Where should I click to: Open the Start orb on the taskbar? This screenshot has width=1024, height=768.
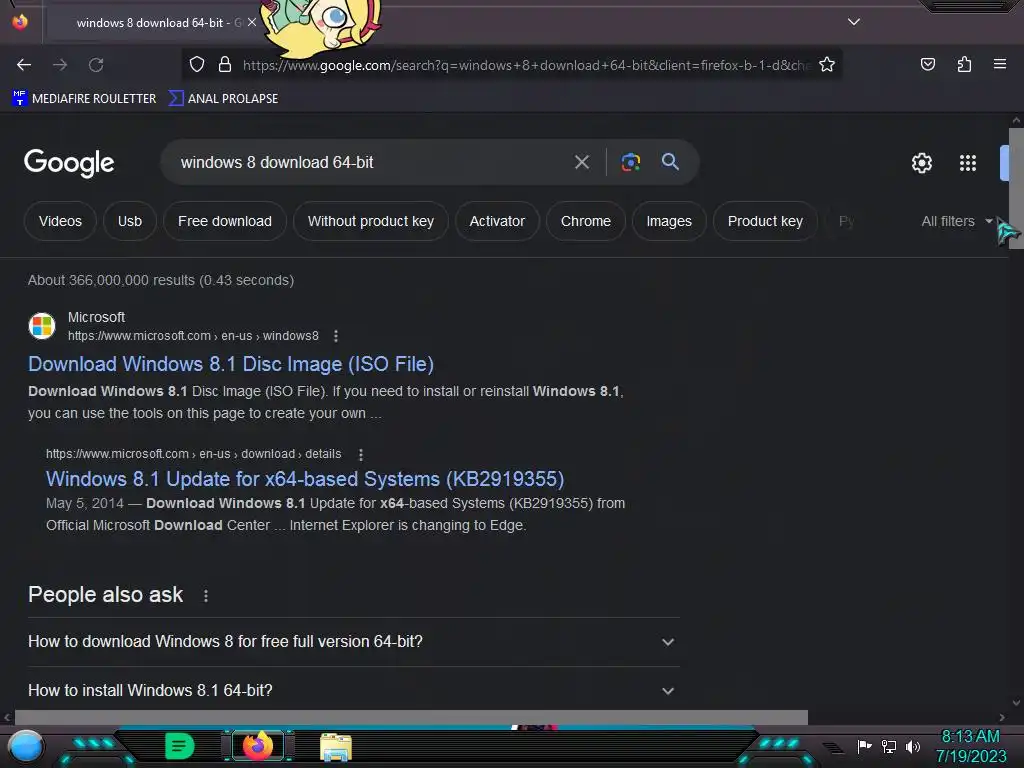[x=26, y=746]
